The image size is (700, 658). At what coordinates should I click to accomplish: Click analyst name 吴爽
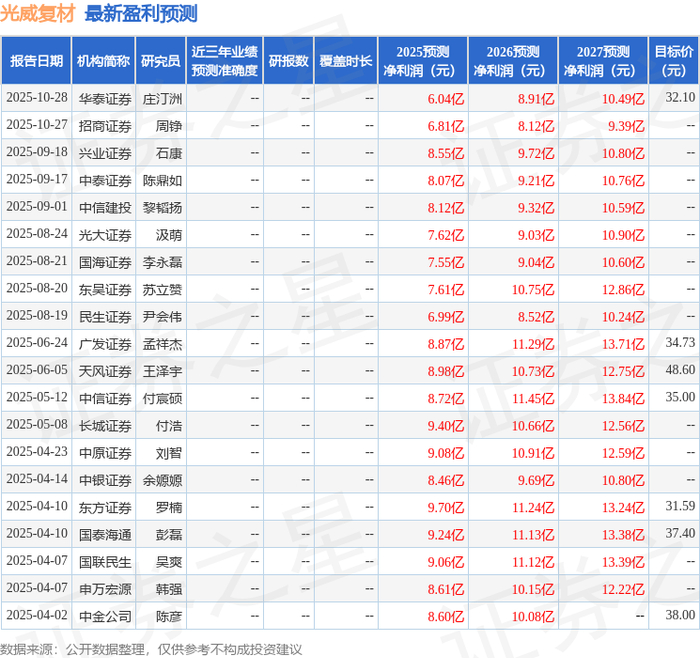pyautogui.click(x=169, y=562)
